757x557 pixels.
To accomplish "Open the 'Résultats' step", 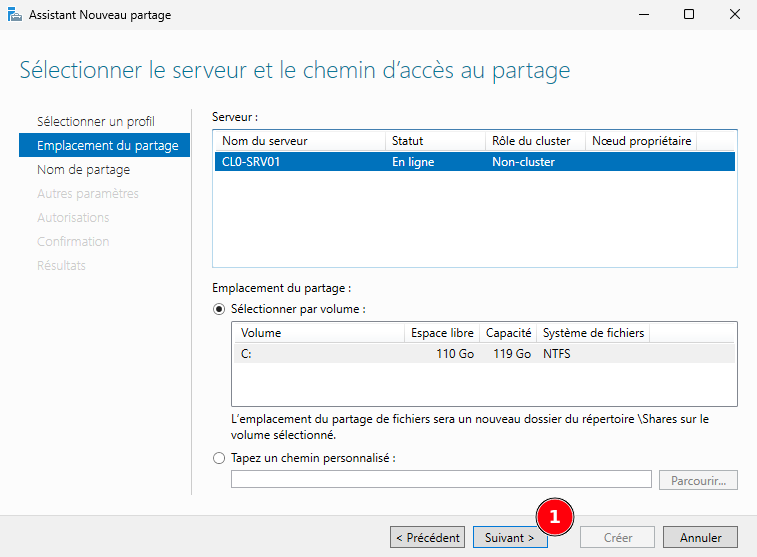I will (61, 265).
